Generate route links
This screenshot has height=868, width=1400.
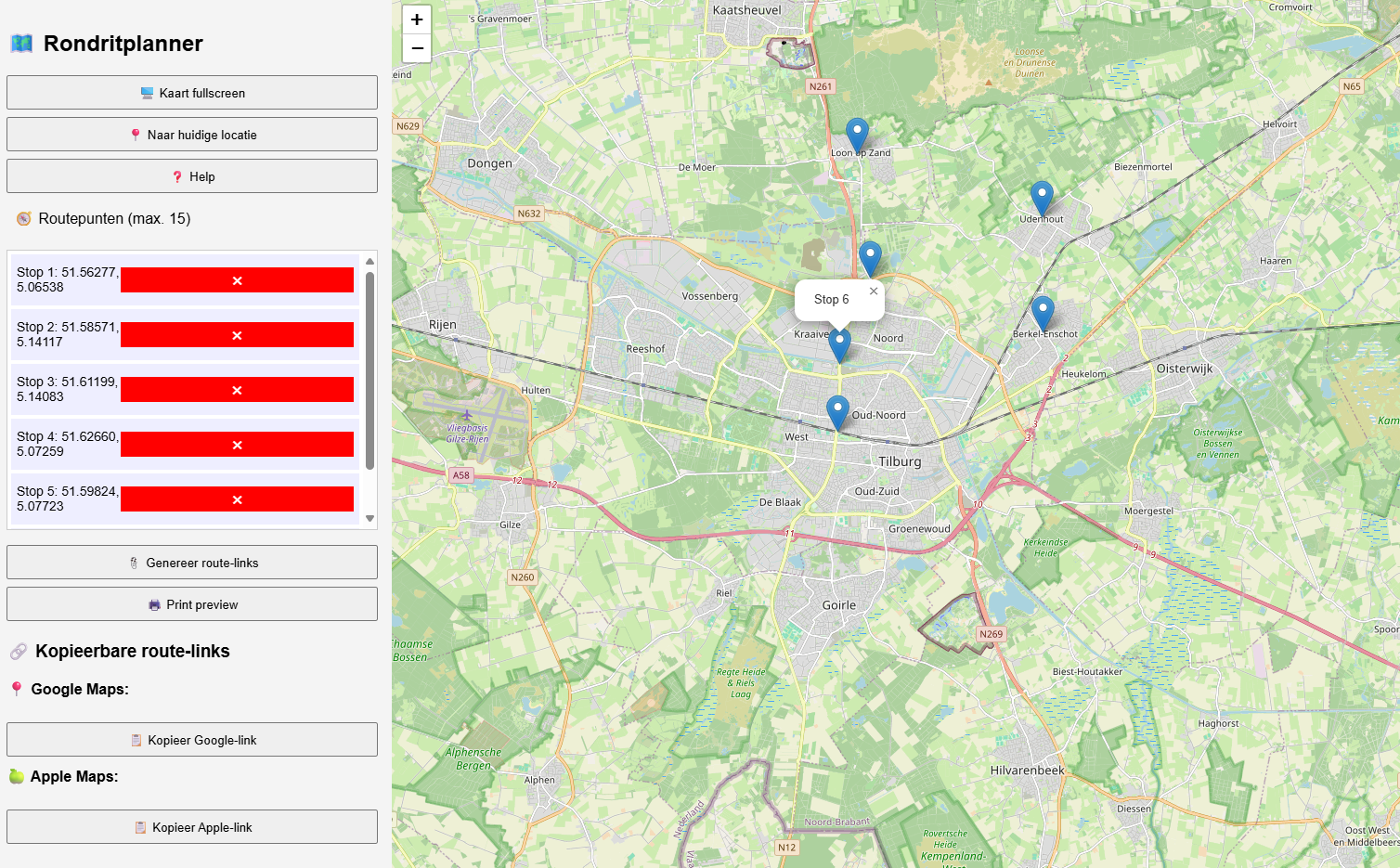[192, 563]
